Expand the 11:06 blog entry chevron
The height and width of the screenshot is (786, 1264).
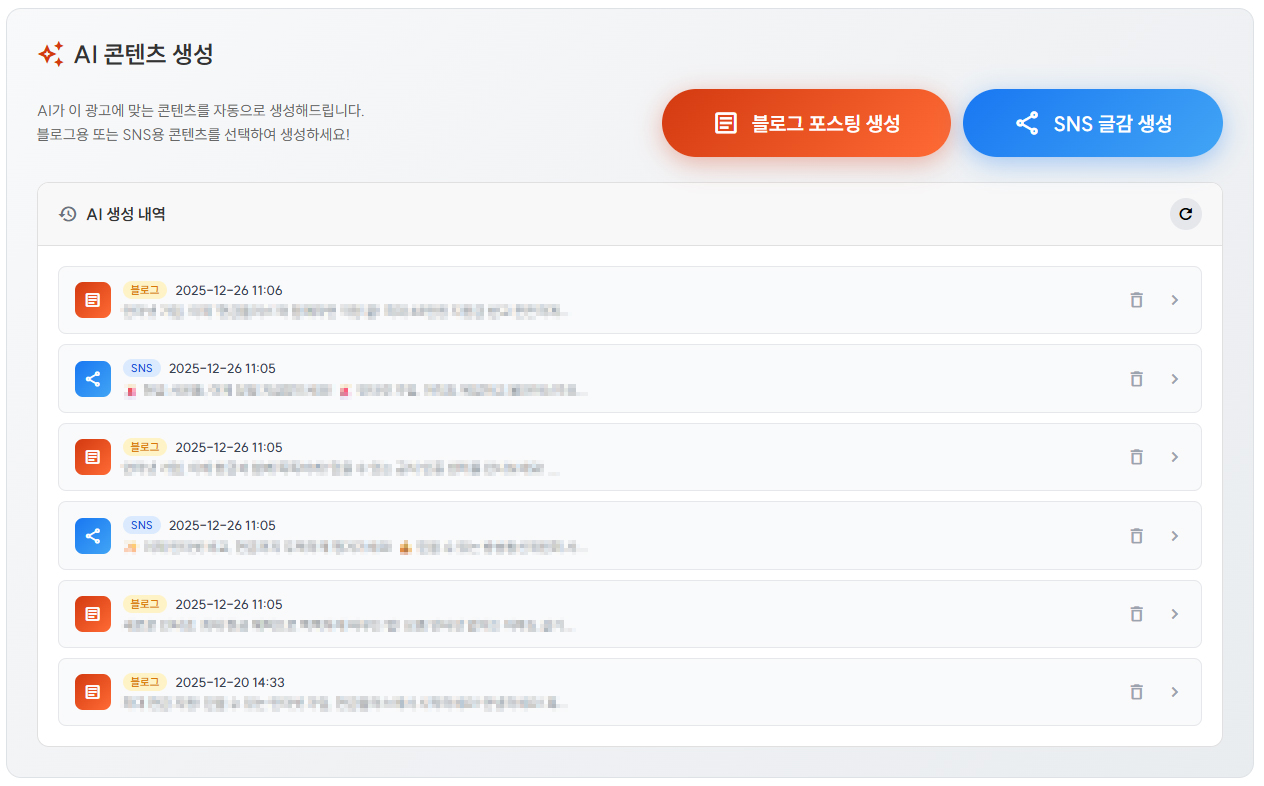pyautogui.click(x=1175, y=300)
